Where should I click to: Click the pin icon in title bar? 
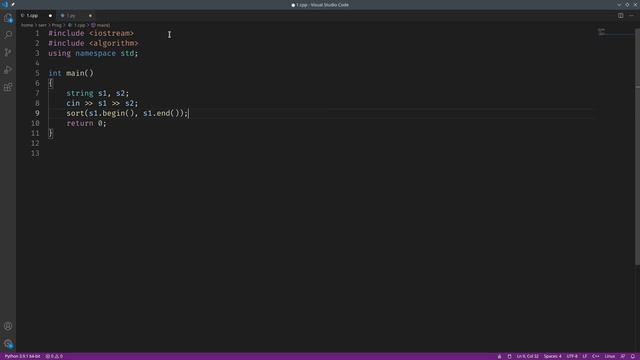(x=13, y=4)
